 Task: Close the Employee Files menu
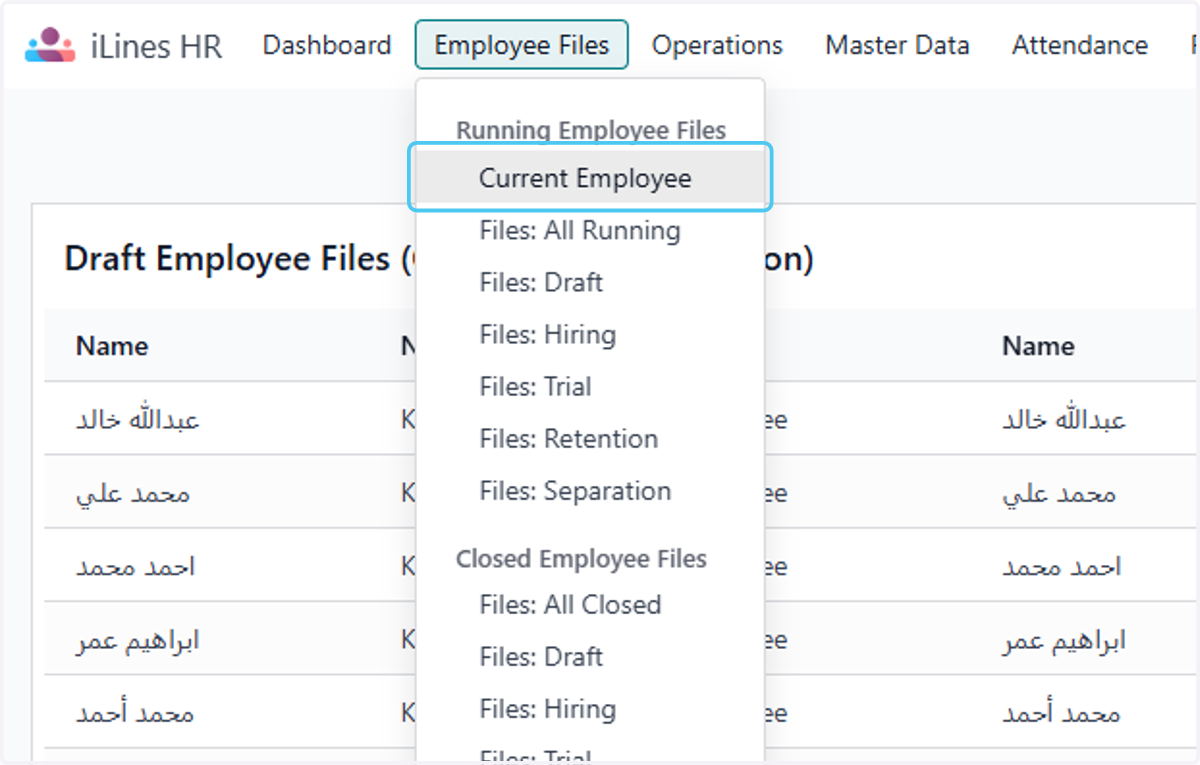(x=522, y=45)
